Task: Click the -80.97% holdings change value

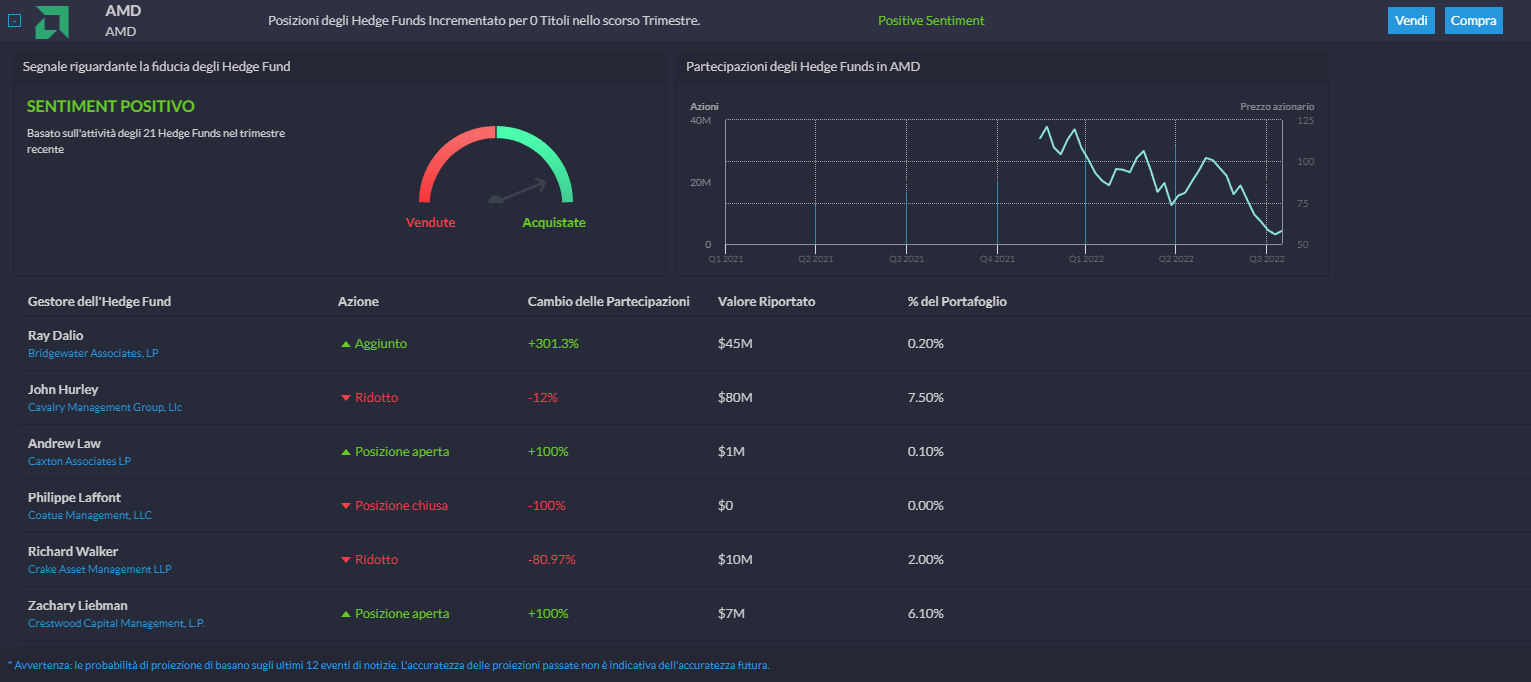Action: pyautogui.click(x=552, y=559)
